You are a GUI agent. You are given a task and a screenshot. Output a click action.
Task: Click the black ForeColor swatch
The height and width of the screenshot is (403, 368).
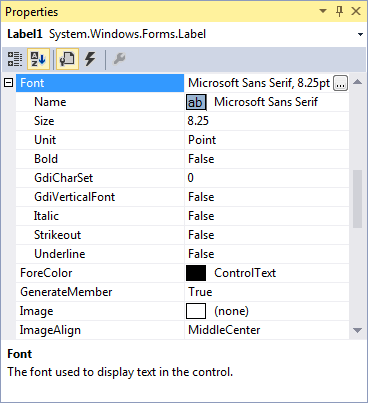[196, 273]
